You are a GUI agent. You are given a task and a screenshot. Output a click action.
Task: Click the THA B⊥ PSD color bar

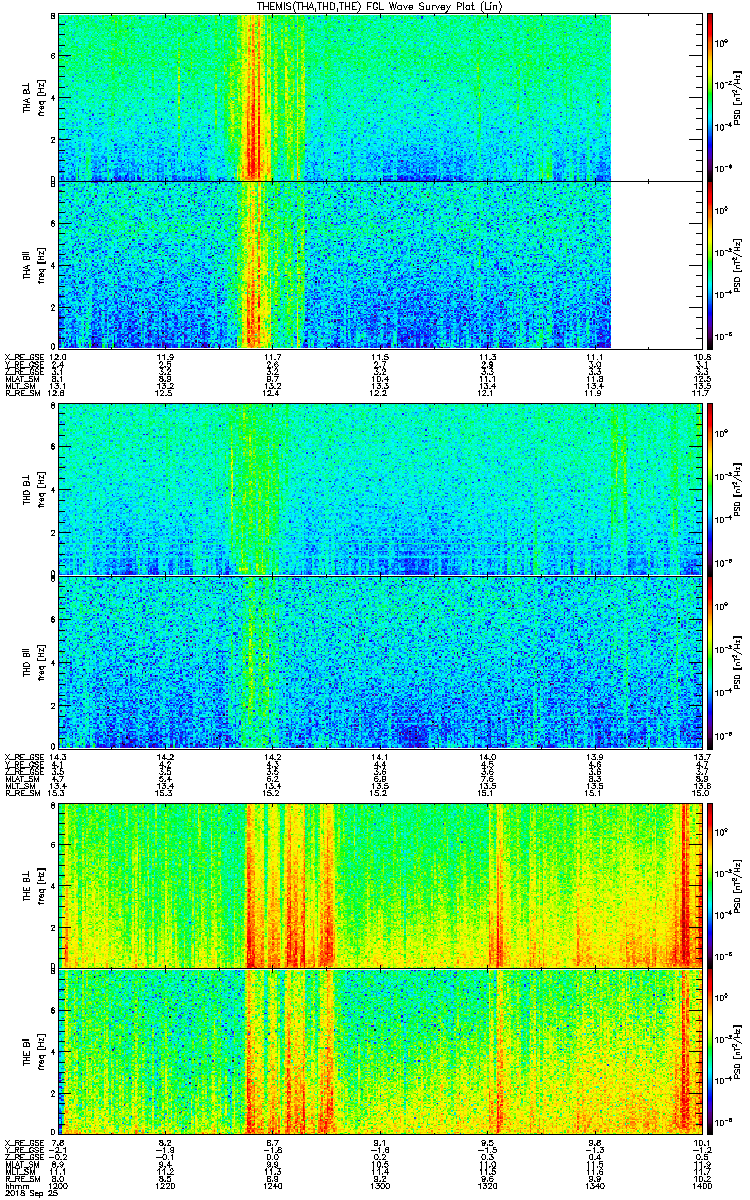(711, 98)
